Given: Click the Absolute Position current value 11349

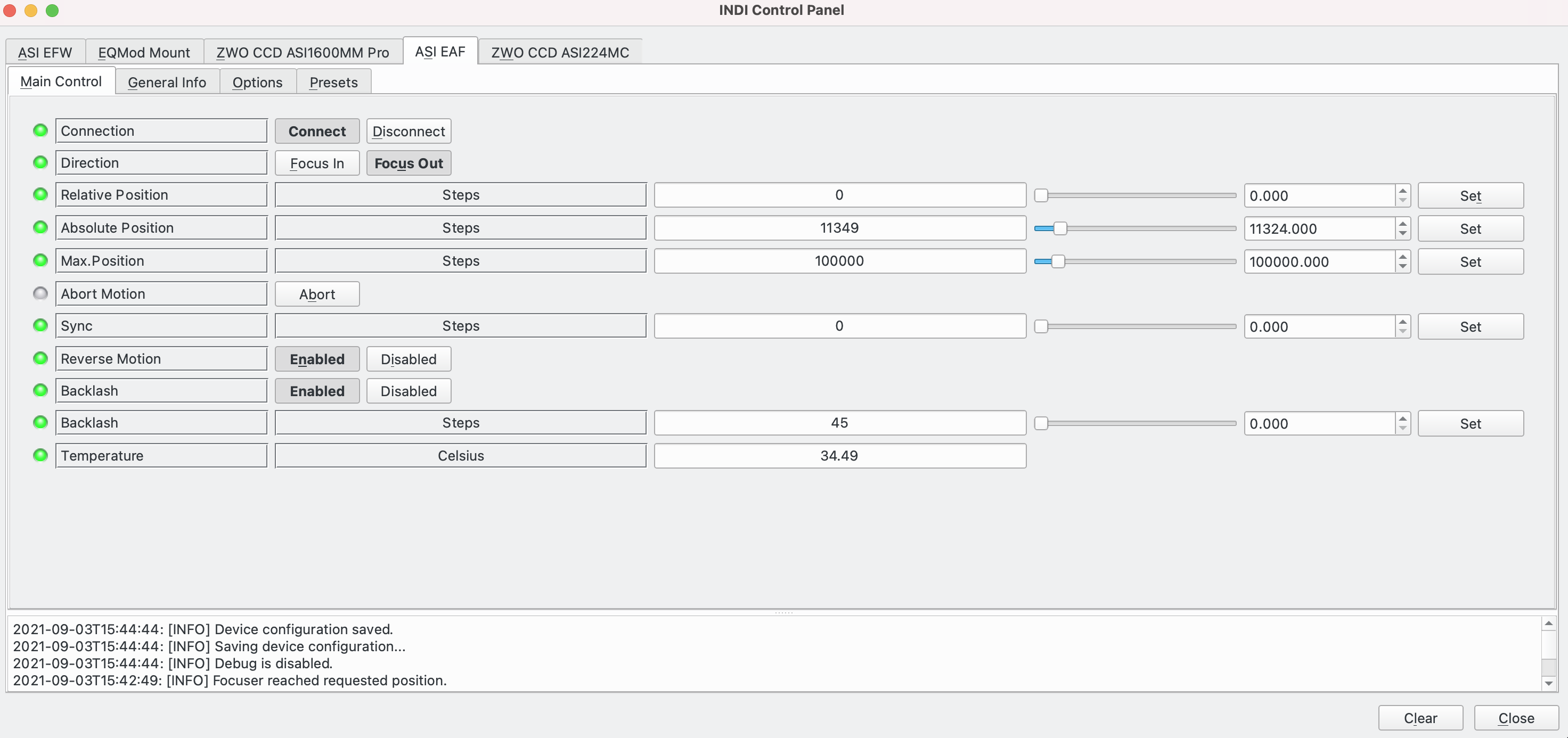Looking at the screenshot, I should click(840, 227).
